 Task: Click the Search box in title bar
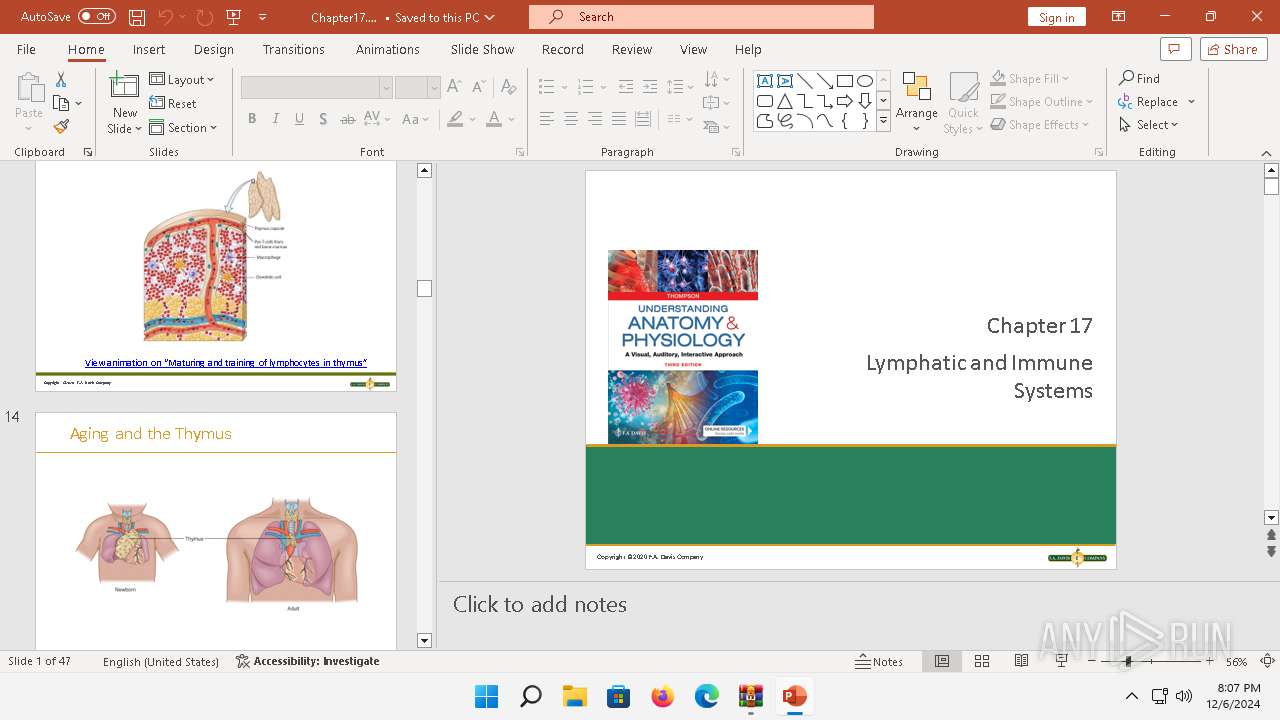coord(701,17)
